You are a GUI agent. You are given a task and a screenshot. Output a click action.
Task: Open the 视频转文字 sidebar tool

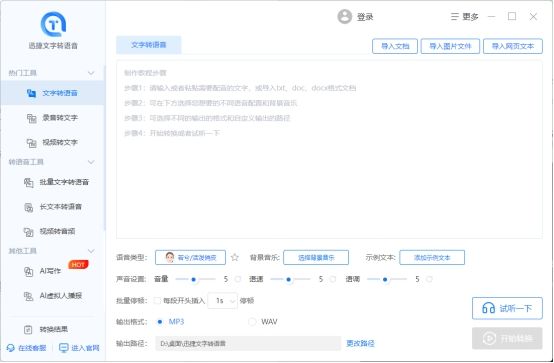[x=52, y=142]
